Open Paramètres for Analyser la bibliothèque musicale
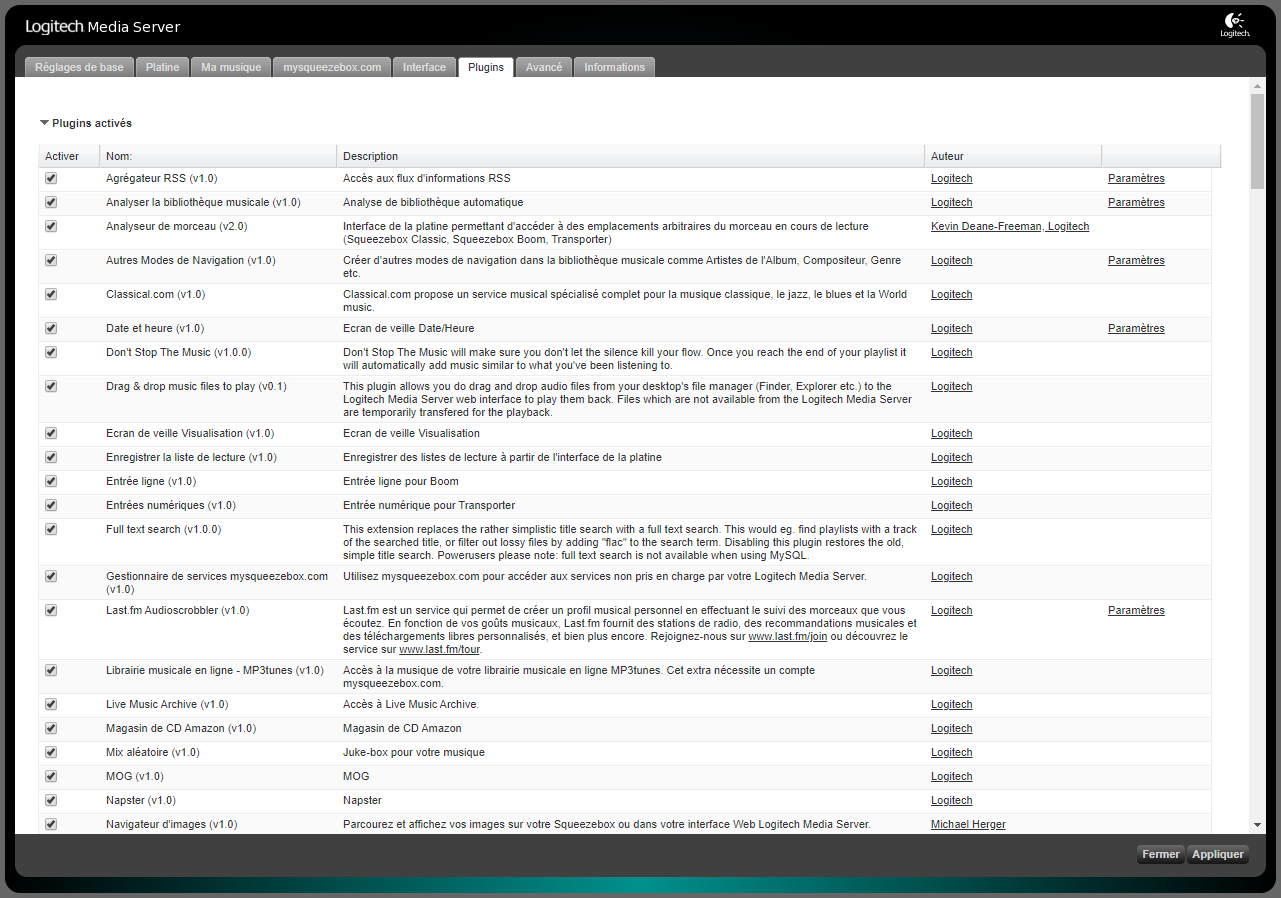Screen dimensions: 1281x898 click(x=1136, y=202)
